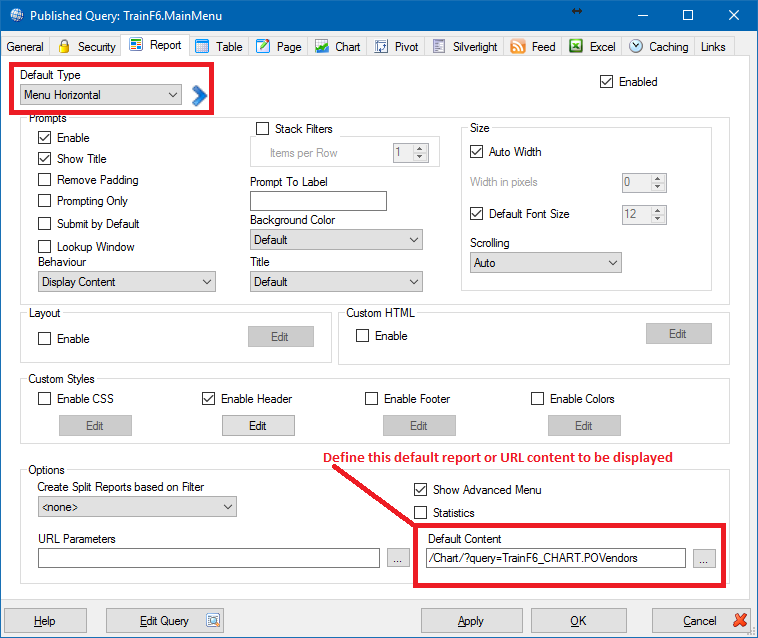Check Enable CSS option
758x638 pixels.
click(x=44, y=399)
